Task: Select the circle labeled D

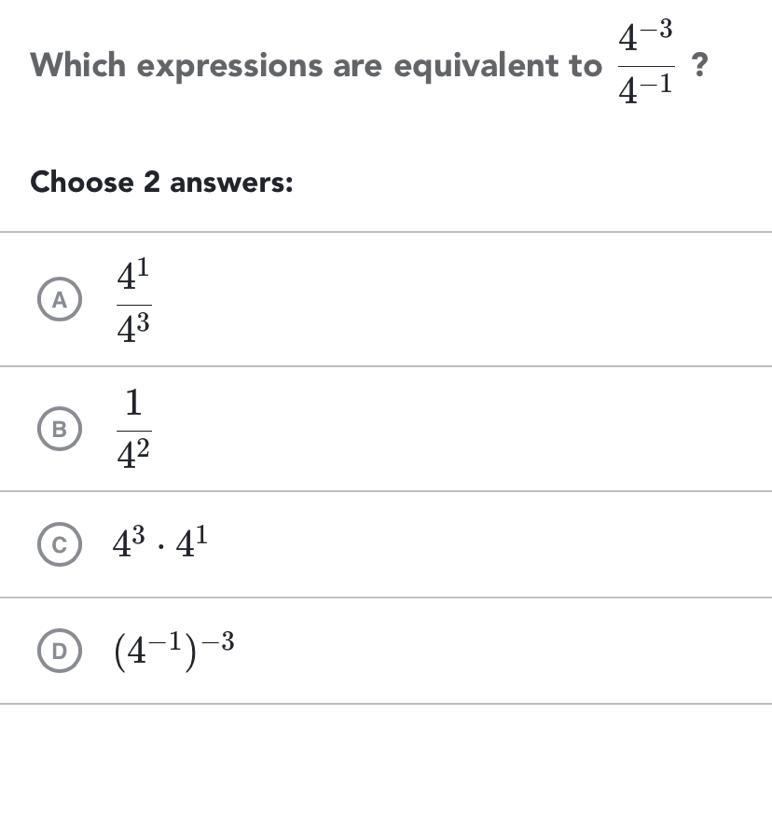Action: 59,651
